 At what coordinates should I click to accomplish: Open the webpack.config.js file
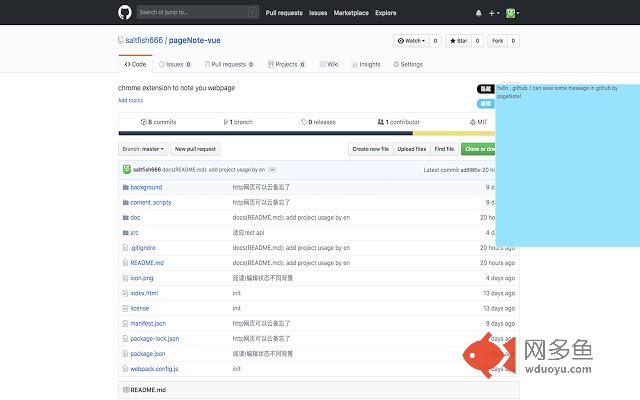(x=154, y=369)
